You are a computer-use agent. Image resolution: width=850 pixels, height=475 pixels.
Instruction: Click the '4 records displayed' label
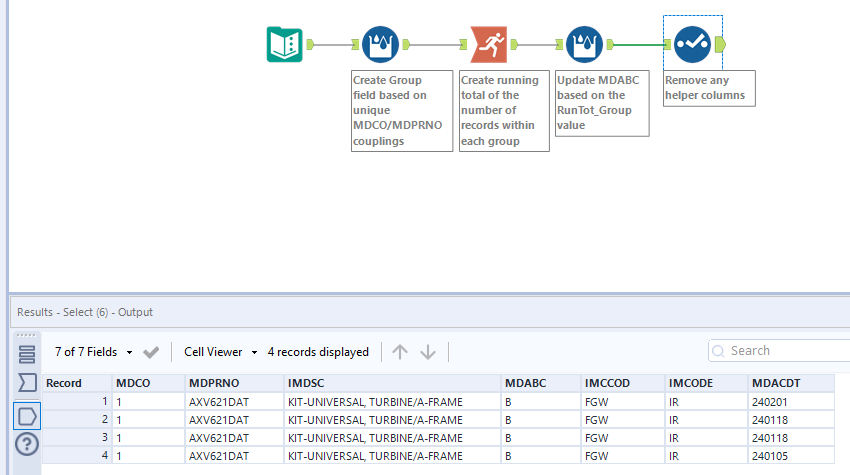318,352
